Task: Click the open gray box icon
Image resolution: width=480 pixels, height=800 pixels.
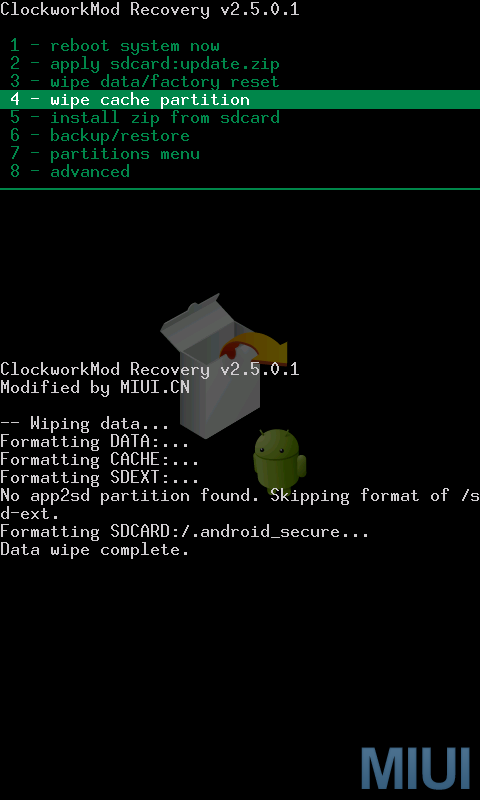Action: [210, 365]
